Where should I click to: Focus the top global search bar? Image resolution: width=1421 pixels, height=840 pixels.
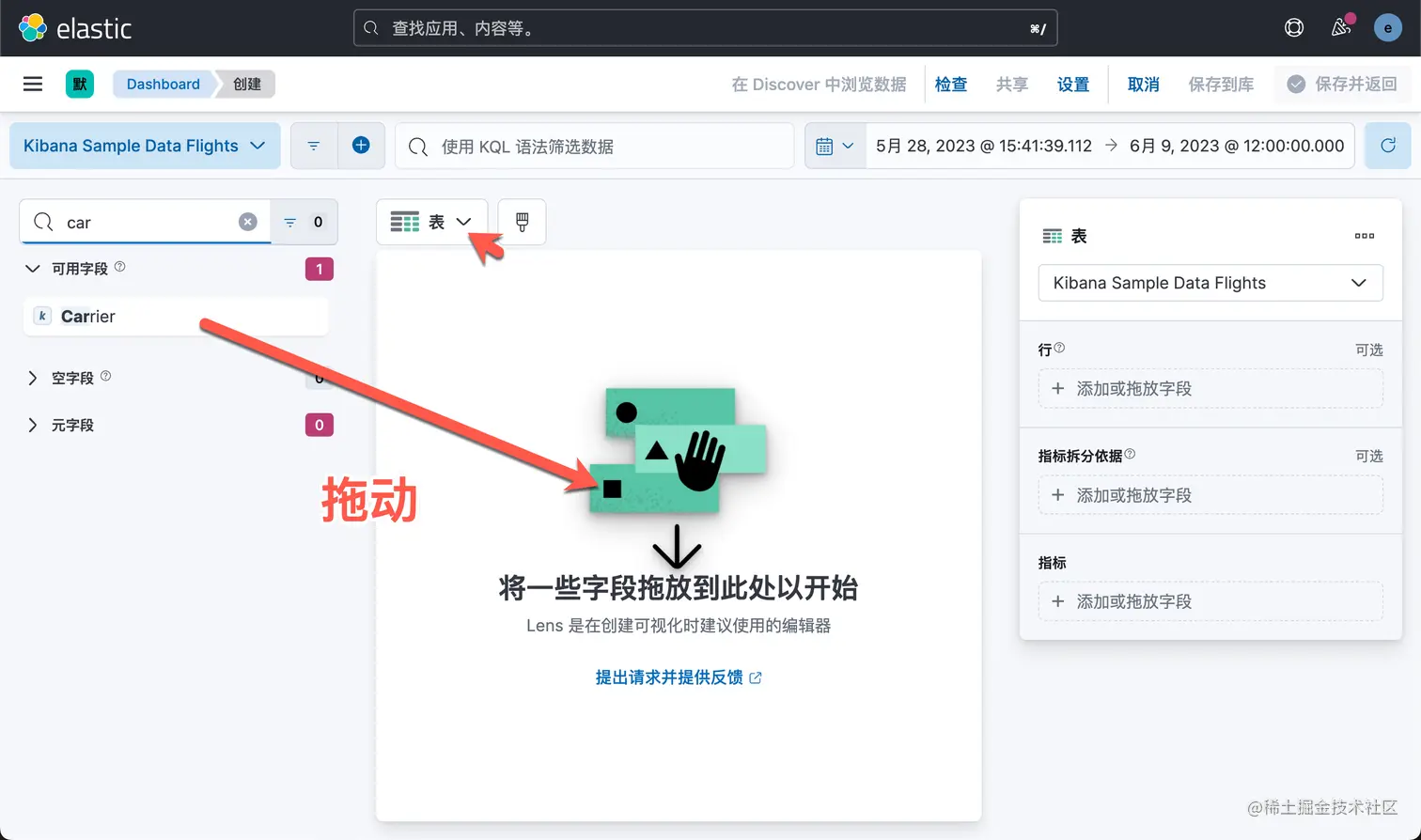point(706,28)
